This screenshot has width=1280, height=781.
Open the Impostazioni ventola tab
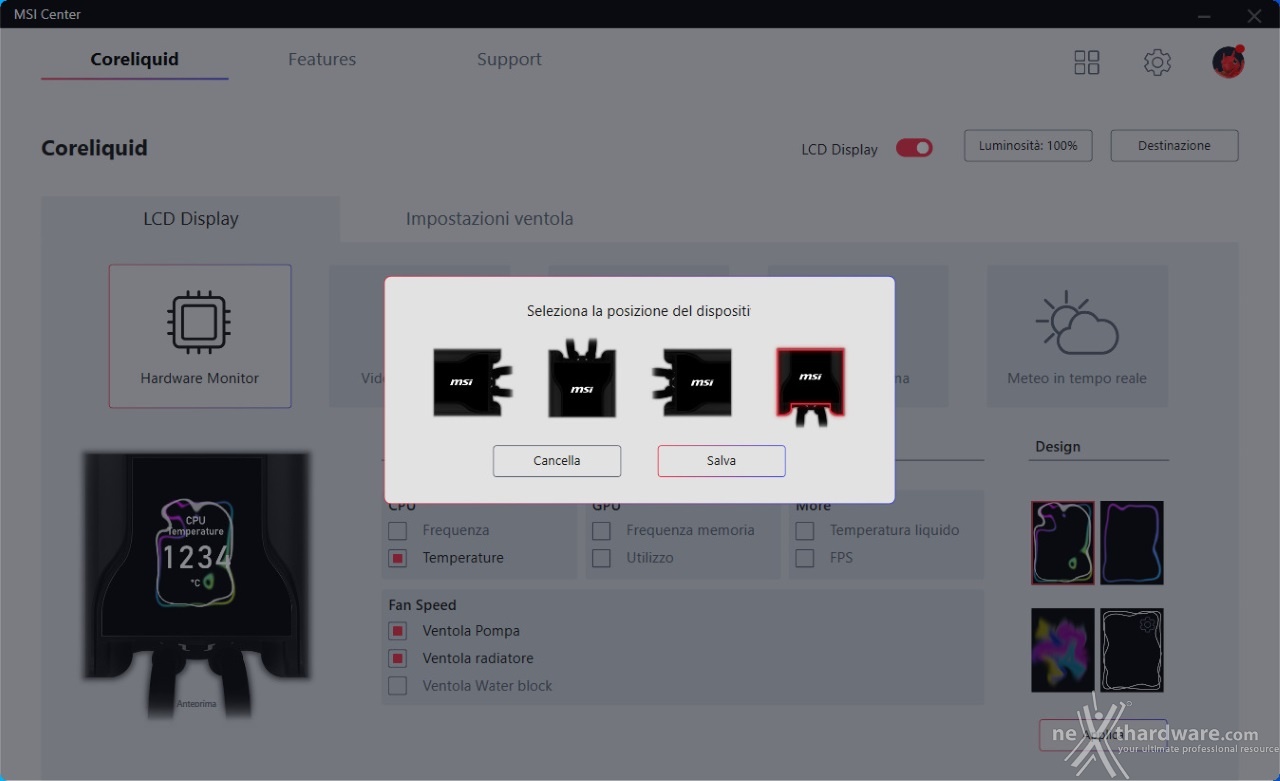tap(490, 218)
